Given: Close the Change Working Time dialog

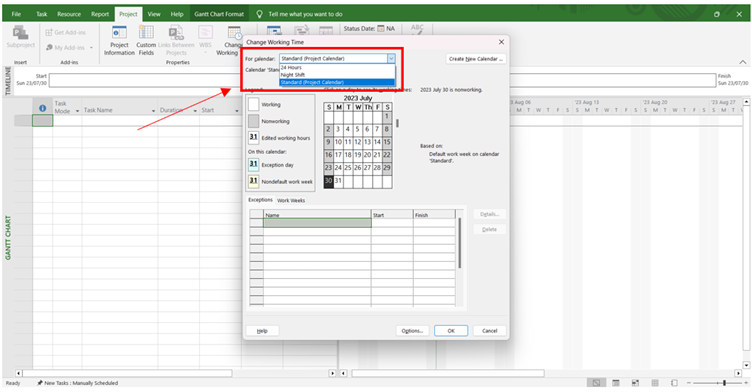Looking at the screenshot, I should click(501, 42).
